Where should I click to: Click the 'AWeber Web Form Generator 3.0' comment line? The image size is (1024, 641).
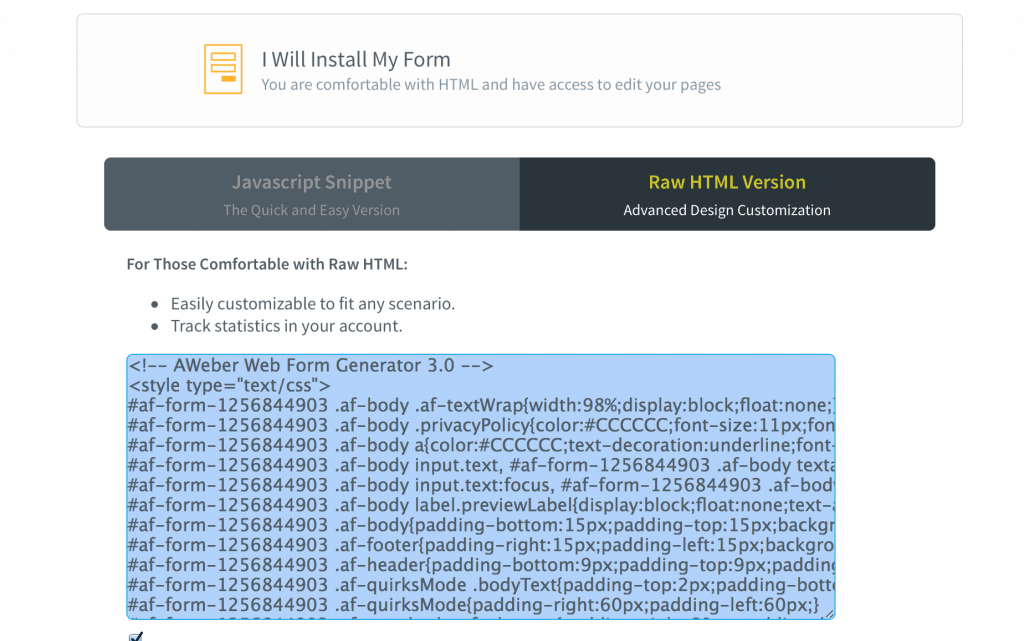[x=311, y=365]
